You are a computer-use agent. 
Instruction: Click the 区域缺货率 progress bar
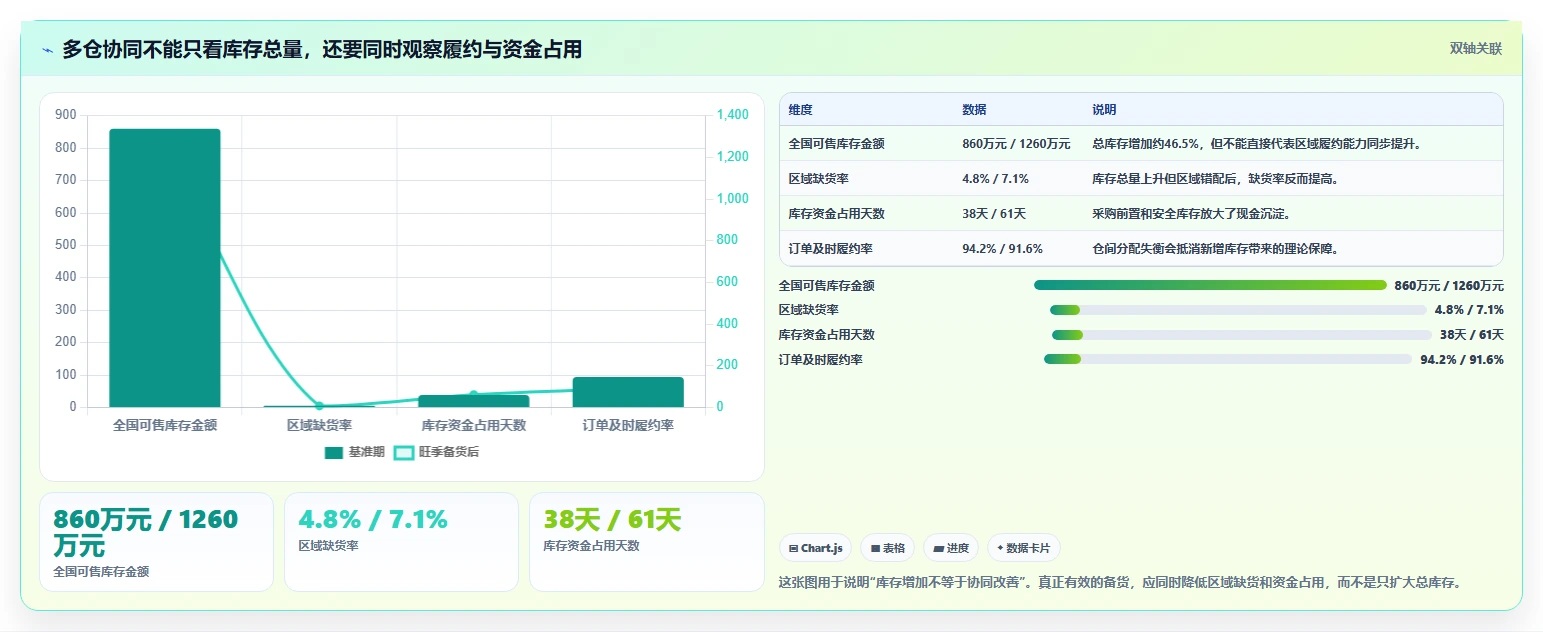click(x=1238, y=310)
